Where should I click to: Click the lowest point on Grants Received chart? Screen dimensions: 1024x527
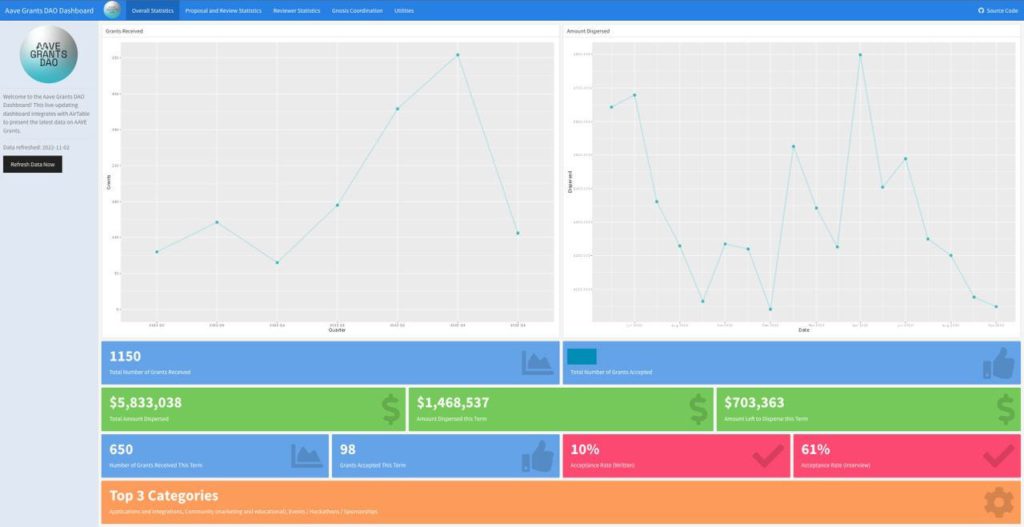[277, 263]
